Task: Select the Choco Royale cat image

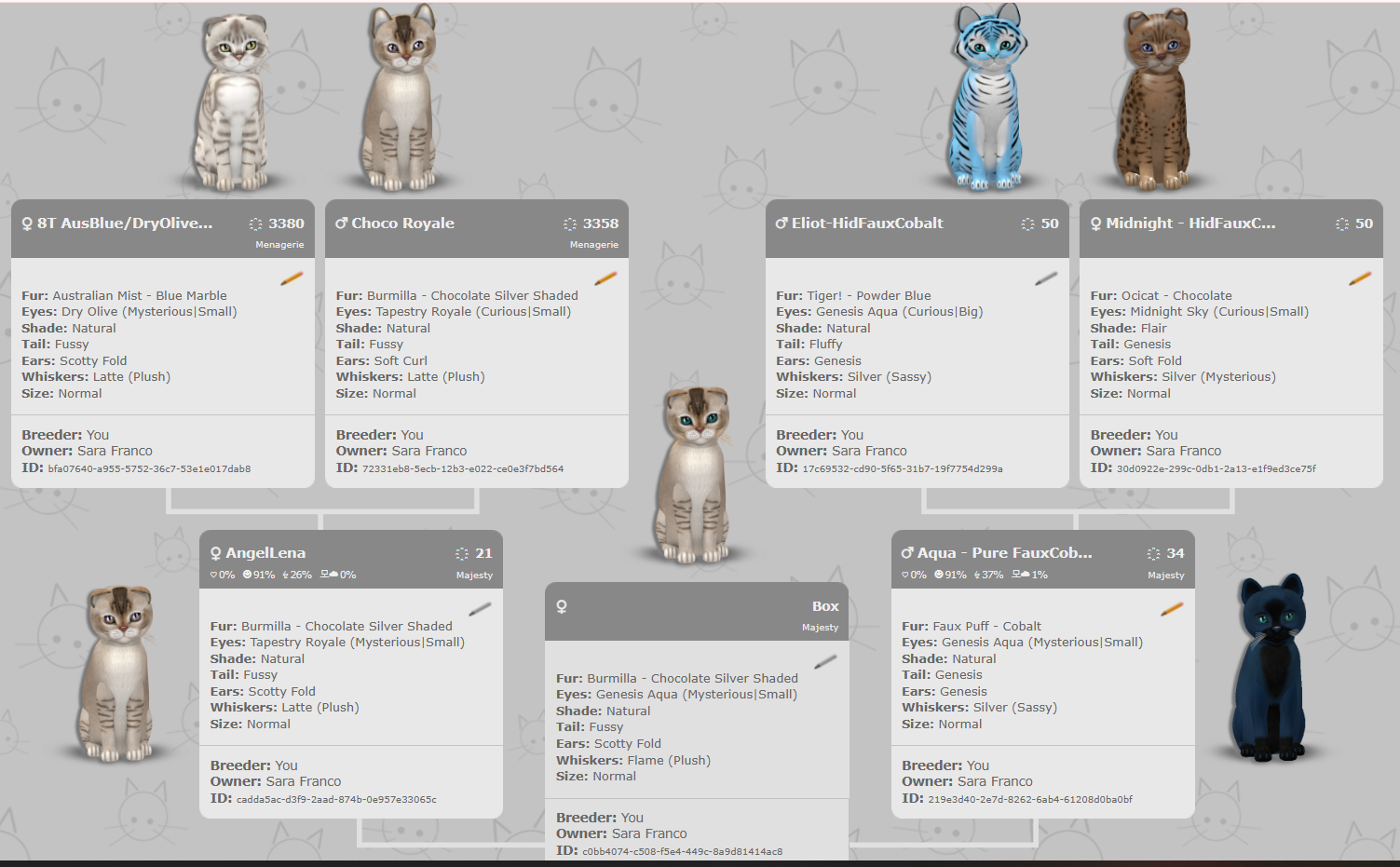Action: 401,97
